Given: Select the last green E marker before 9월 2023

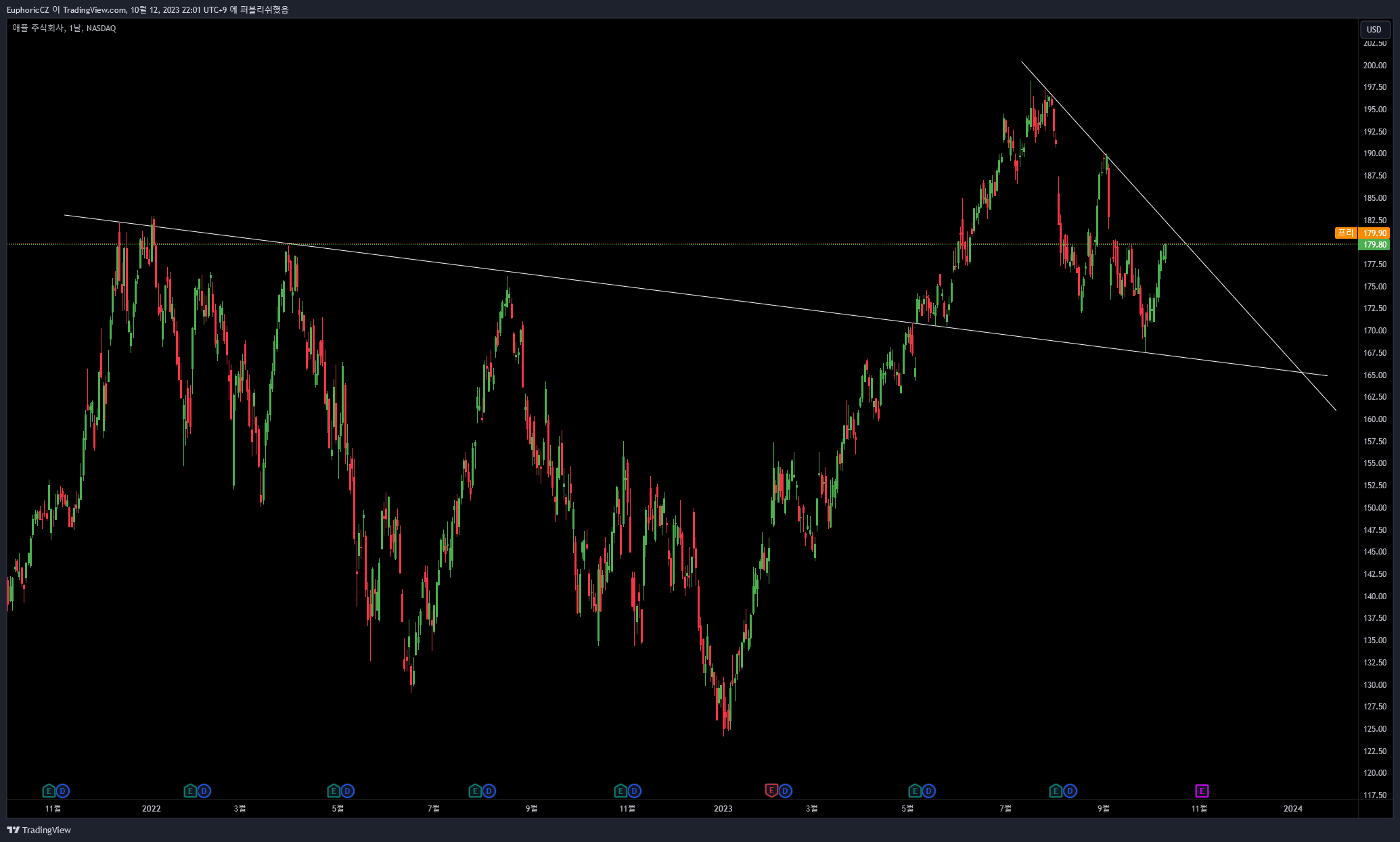Looking at the screenshot, I should pyautogui.click(x=1056, y=791).
